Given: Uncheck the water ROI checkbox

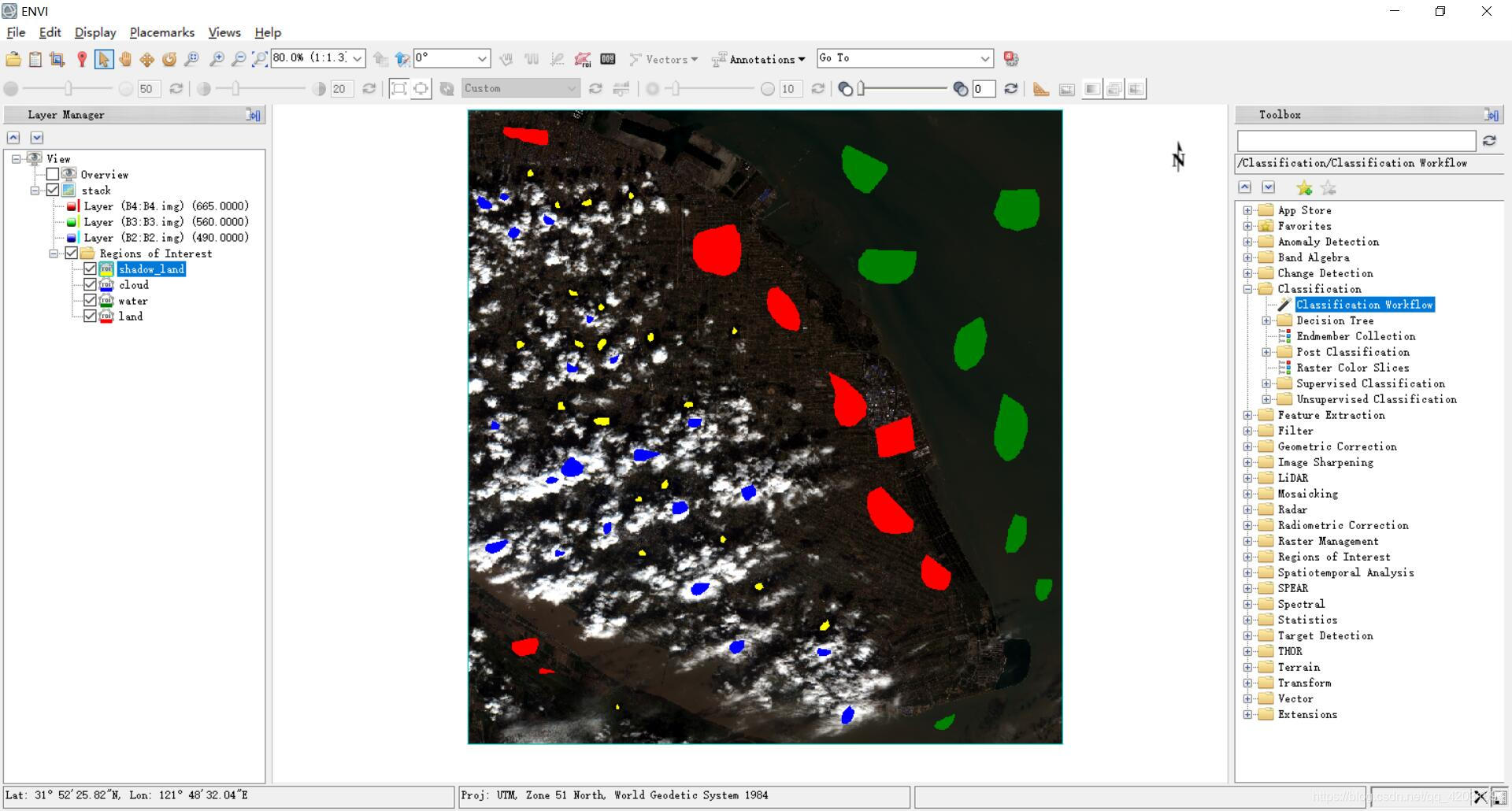Looking at the screenshot, I should [90, 301].
